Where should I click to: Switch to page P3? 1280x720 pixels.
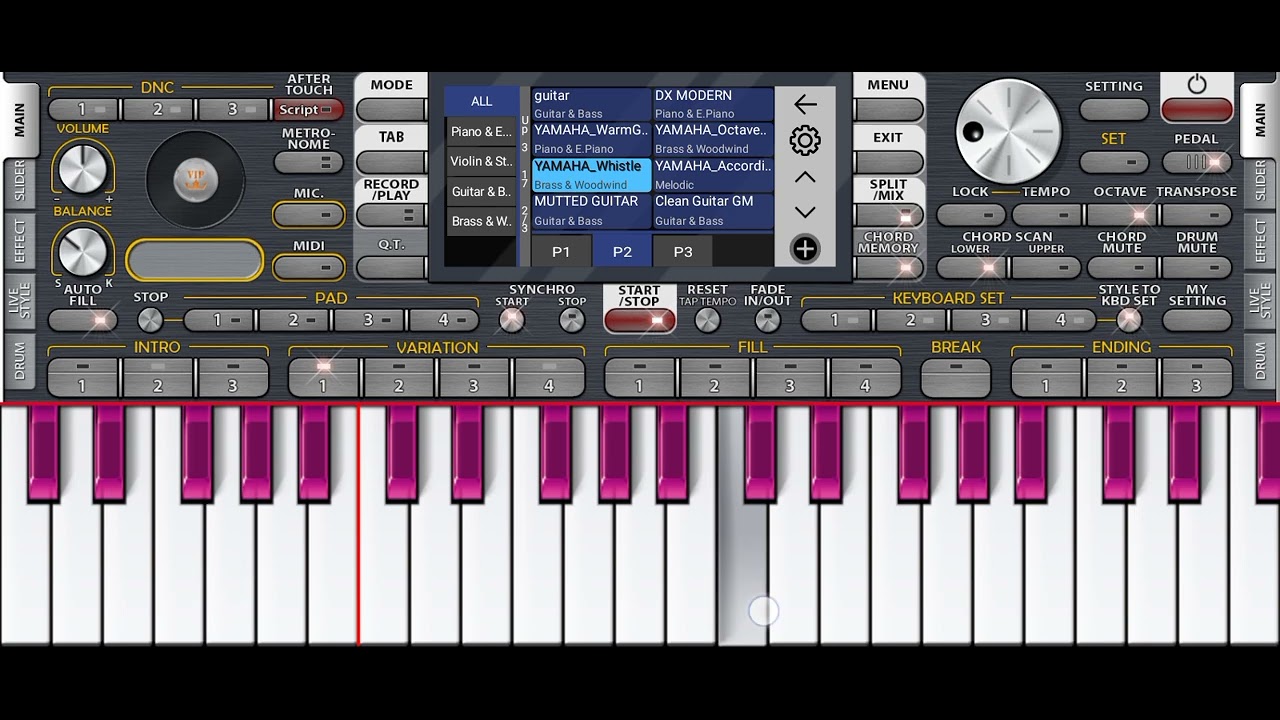tap(683, 252)
